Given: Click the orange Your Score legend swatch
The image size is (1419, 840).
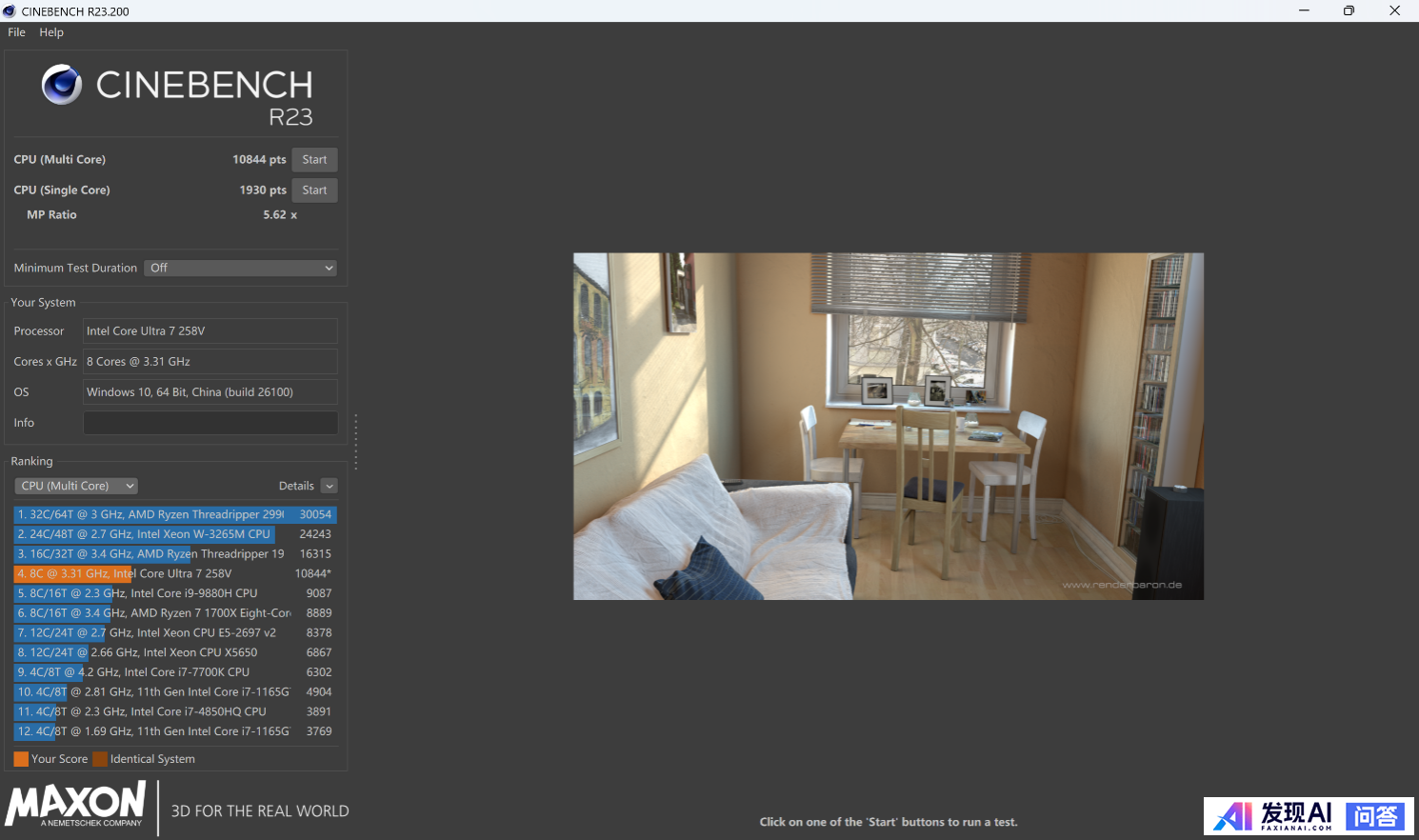Looking at the screenshot, I should click(21, 759).
